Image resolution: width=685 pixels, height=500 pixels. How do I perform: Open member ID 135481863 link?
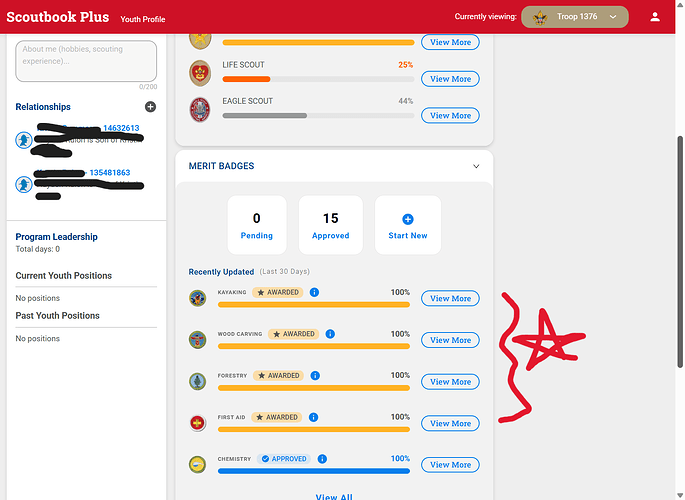point(110,172)
